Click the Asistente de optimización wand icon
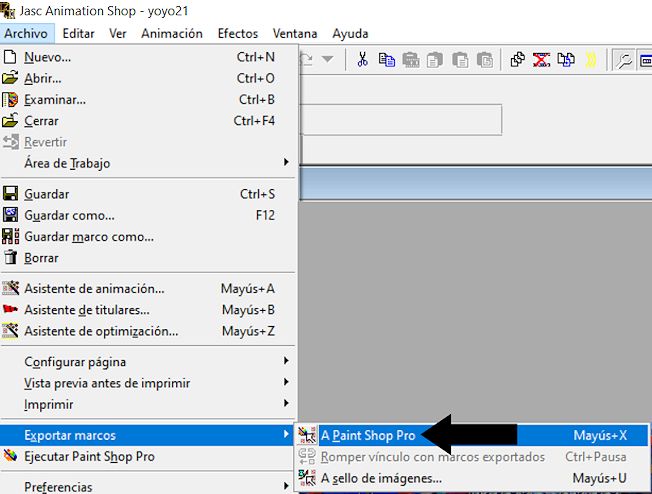This screenshot has width=652, height=494. [10, 331]
